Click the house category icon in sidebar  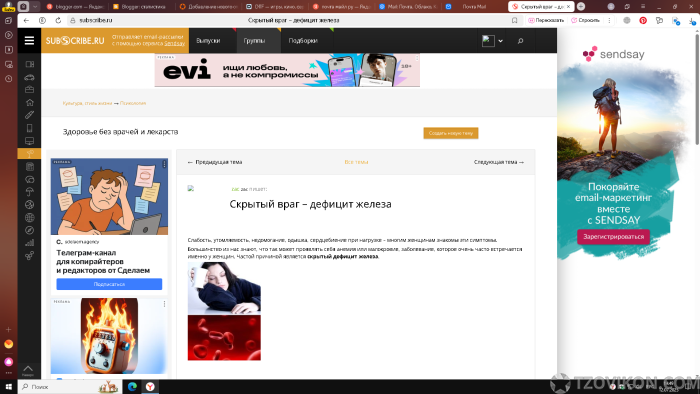point(29,103)
